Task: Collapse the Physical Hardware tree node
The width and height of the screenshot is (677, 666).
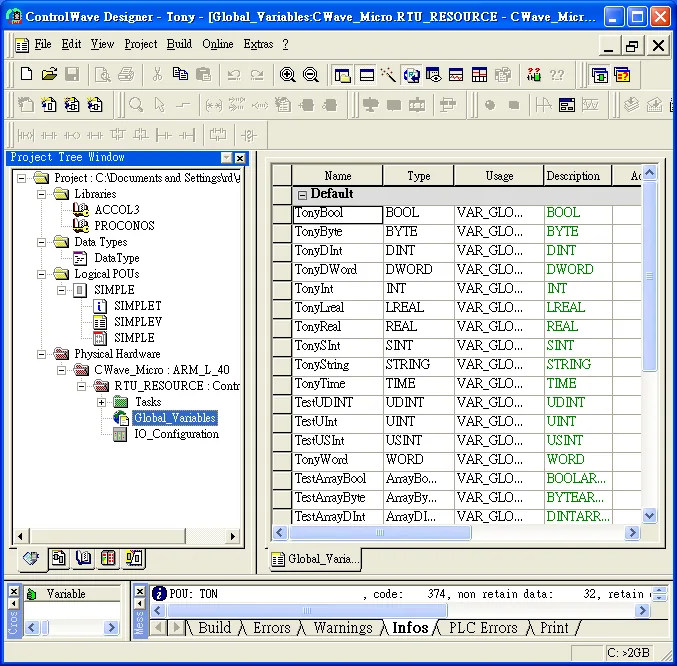Action: tap(41, 354)
